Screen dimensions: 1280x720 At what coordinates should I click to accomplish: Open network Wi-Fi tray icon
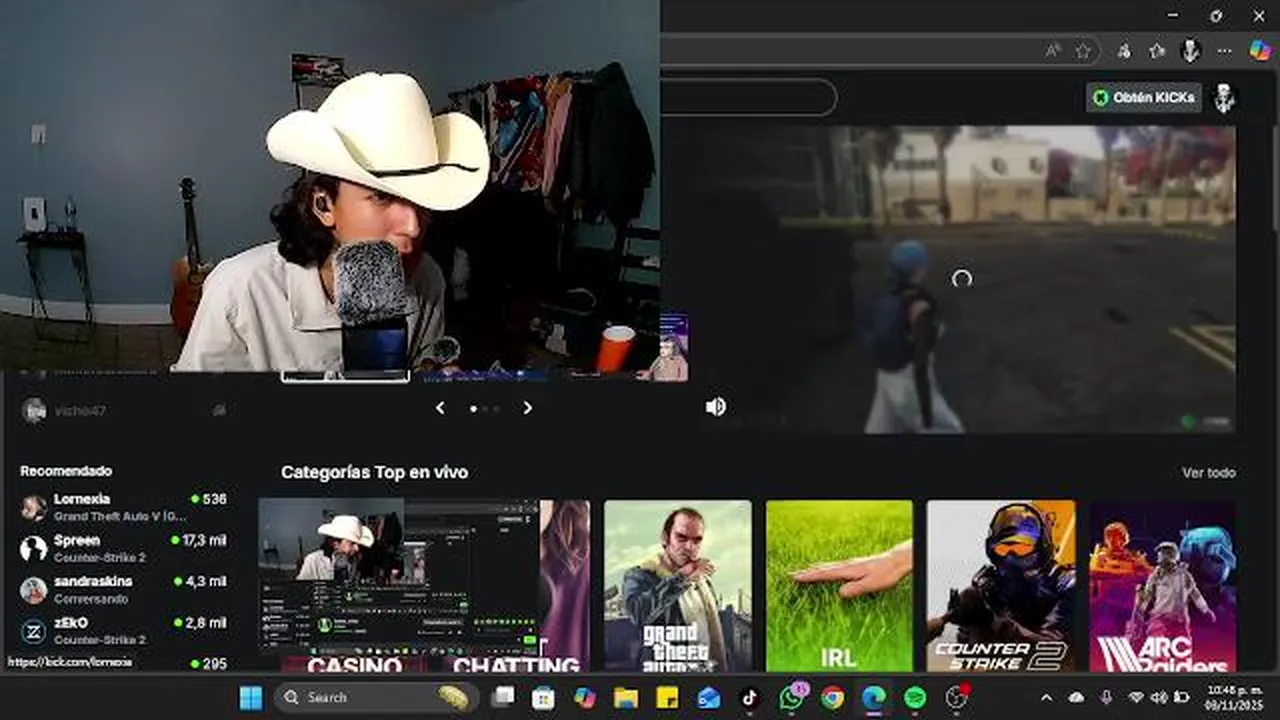click(x=1136, y=697)
